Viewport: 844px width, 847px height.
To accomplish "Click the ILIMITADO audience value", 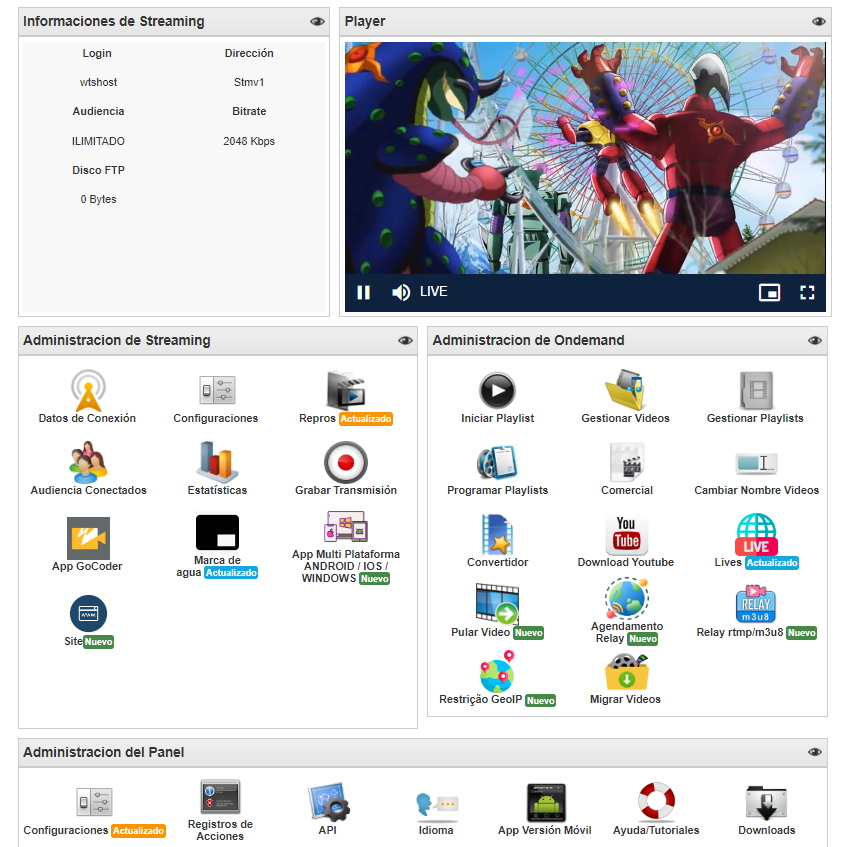I will coord(98,141).
